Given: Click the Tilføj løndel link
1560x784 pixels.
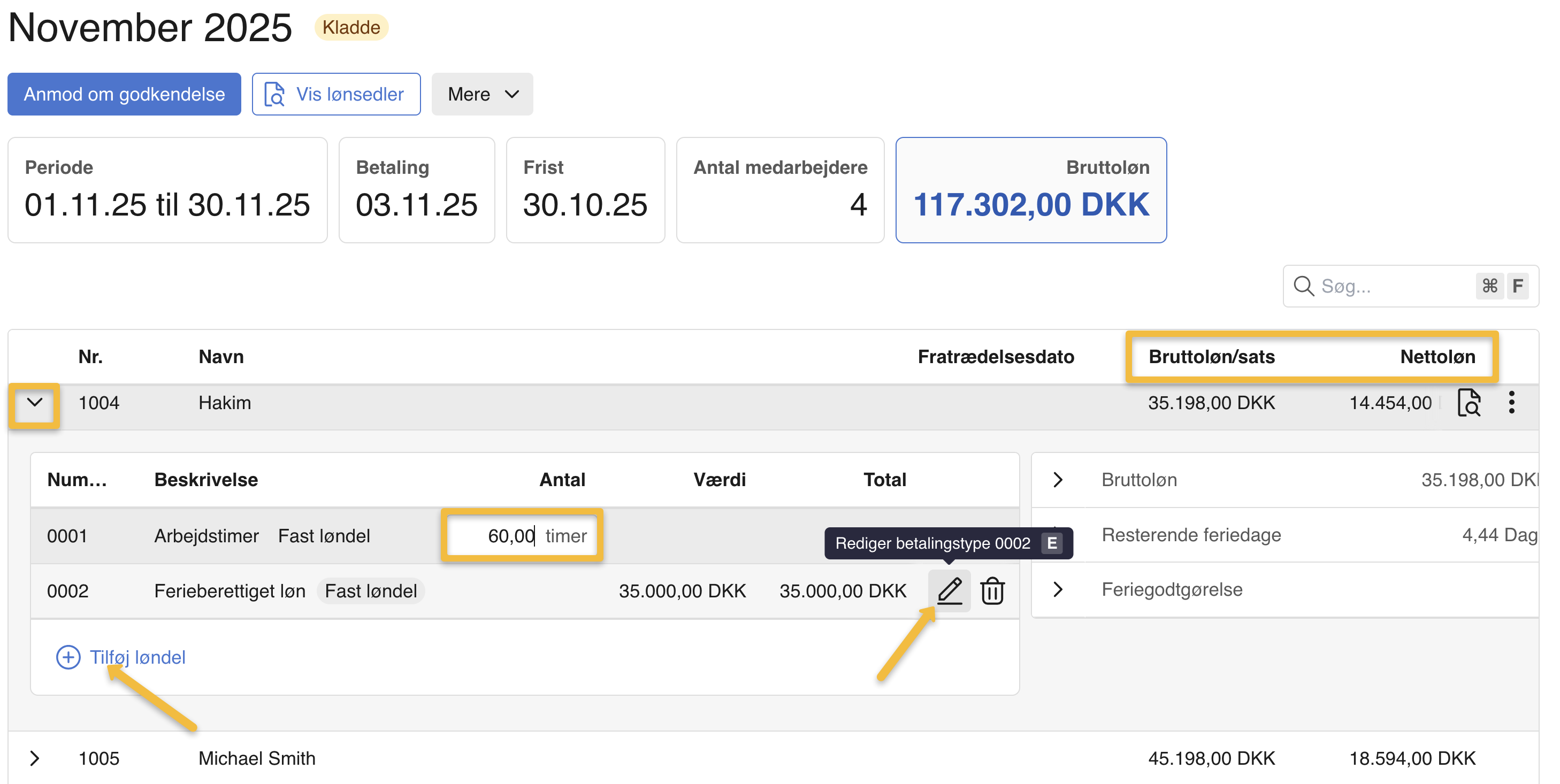Looking at the screenshot, I should 137,657.
